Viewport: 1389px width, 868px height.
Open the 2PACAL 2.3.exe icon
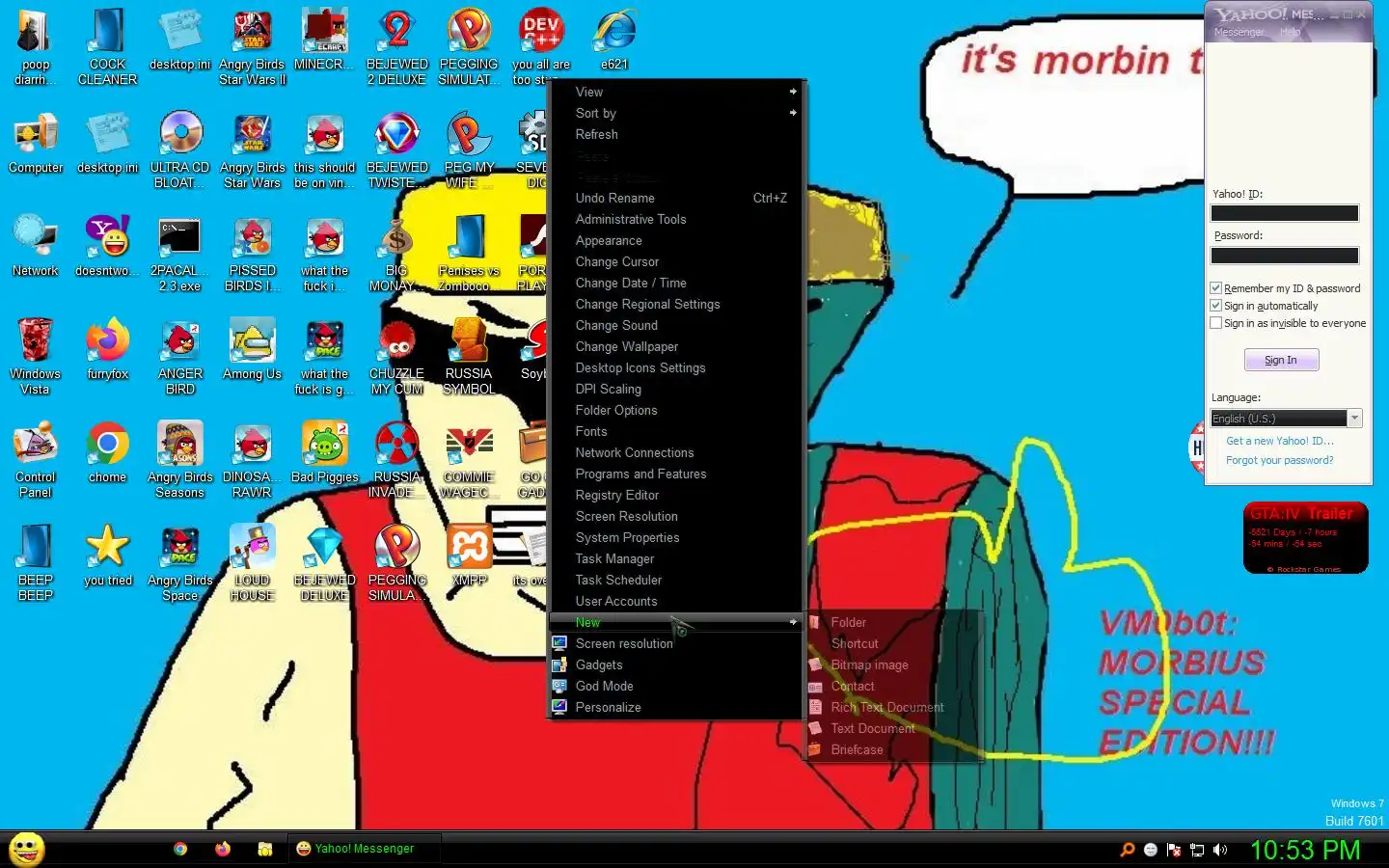click(180, 252)
